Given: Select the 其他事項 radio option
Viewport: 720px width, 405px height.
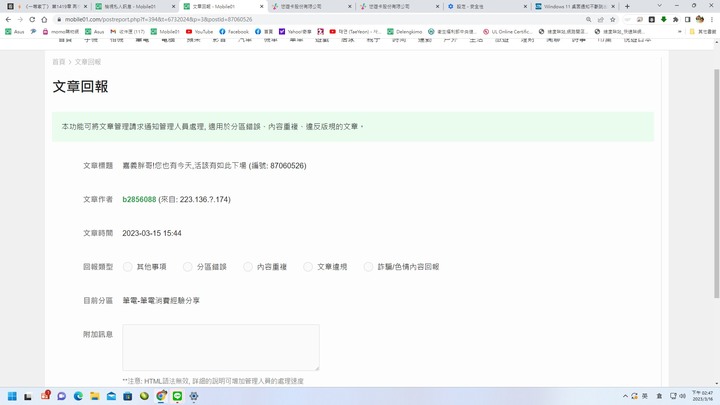Looking at the screenshot, I should [x=128, y=267].
